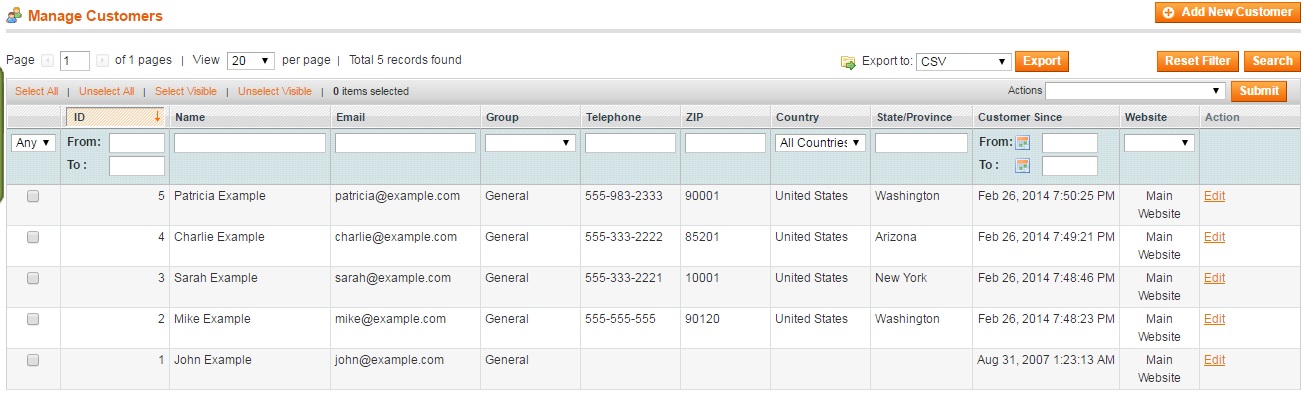Click the Reset Filter button
The width and height of the screenshot is (1305, 399).
[1198, 61]
